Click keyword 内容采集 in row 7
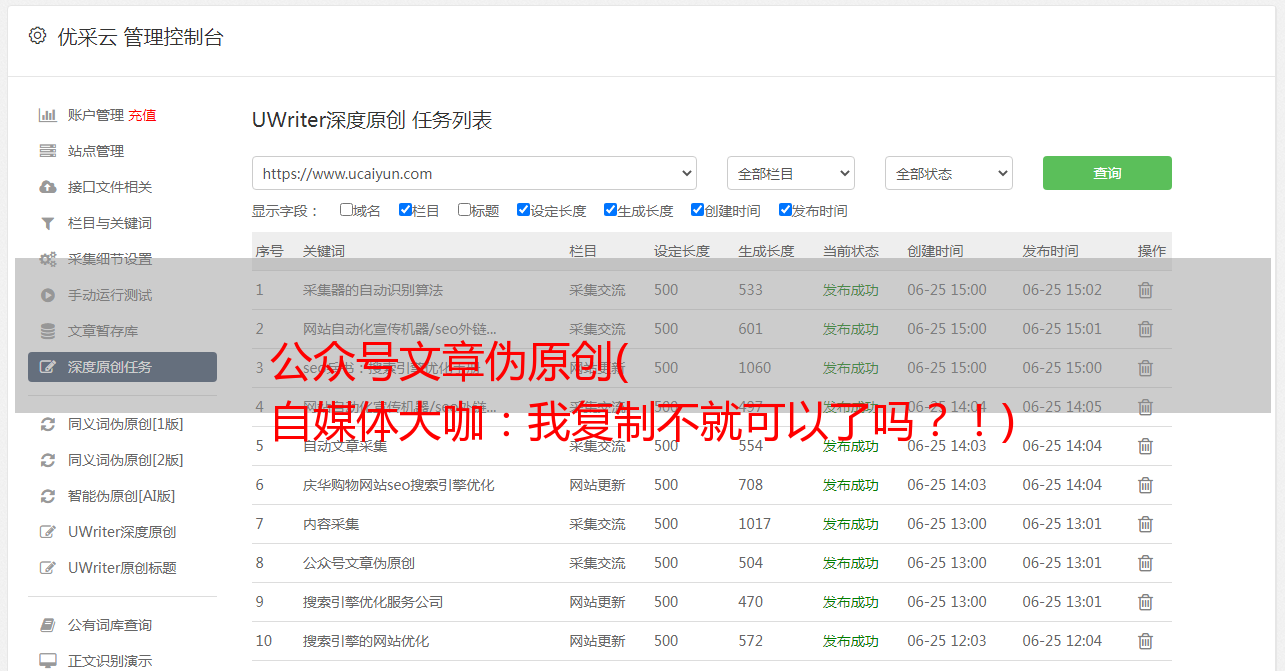 click(x=331, y=524)
